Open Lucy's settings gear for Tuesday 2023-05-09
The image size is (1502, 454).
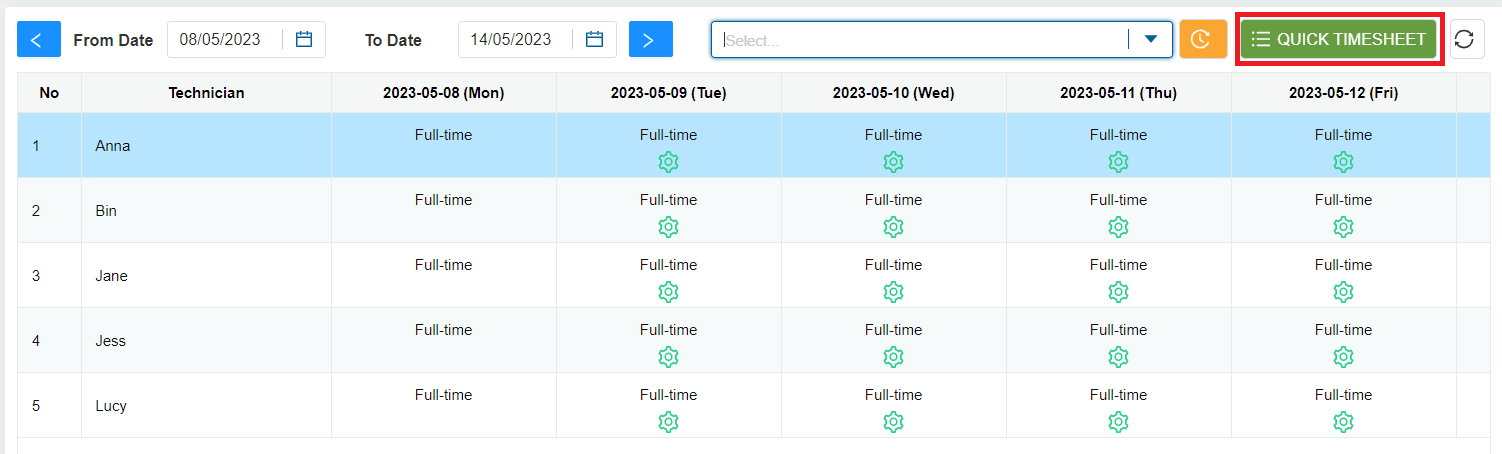tap(669, 422)
